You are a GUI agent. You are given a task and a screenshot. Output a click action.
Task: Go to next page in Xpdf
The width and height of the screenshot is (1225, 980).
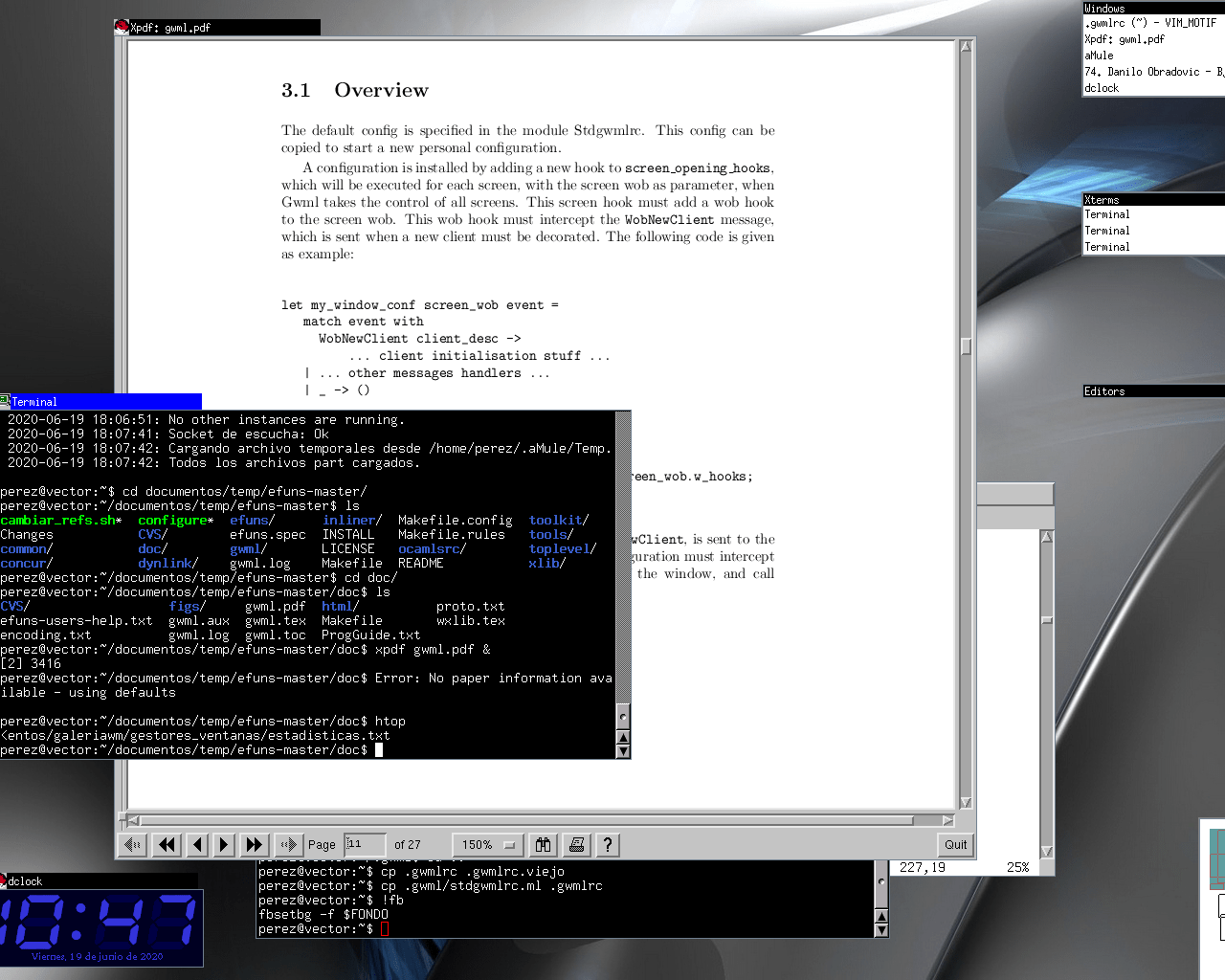(224, 844)
